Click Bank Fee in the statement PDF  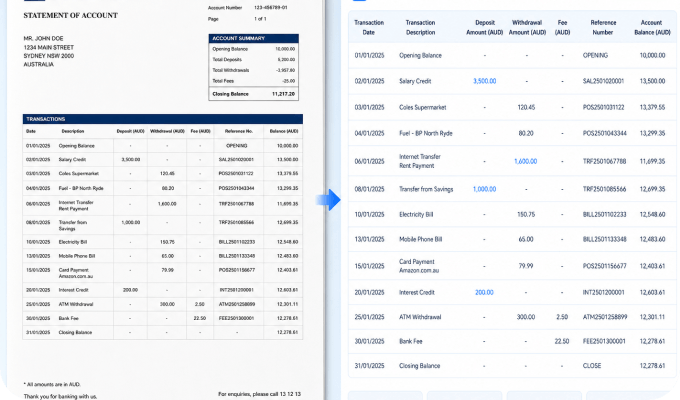tap(69, 318)
